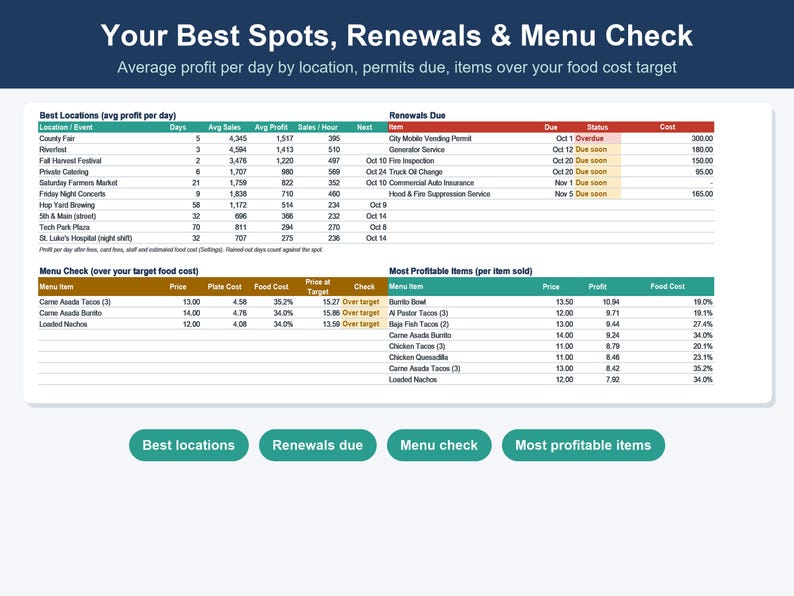Select Commercial Auto Insurance renewal

point(431,183)
